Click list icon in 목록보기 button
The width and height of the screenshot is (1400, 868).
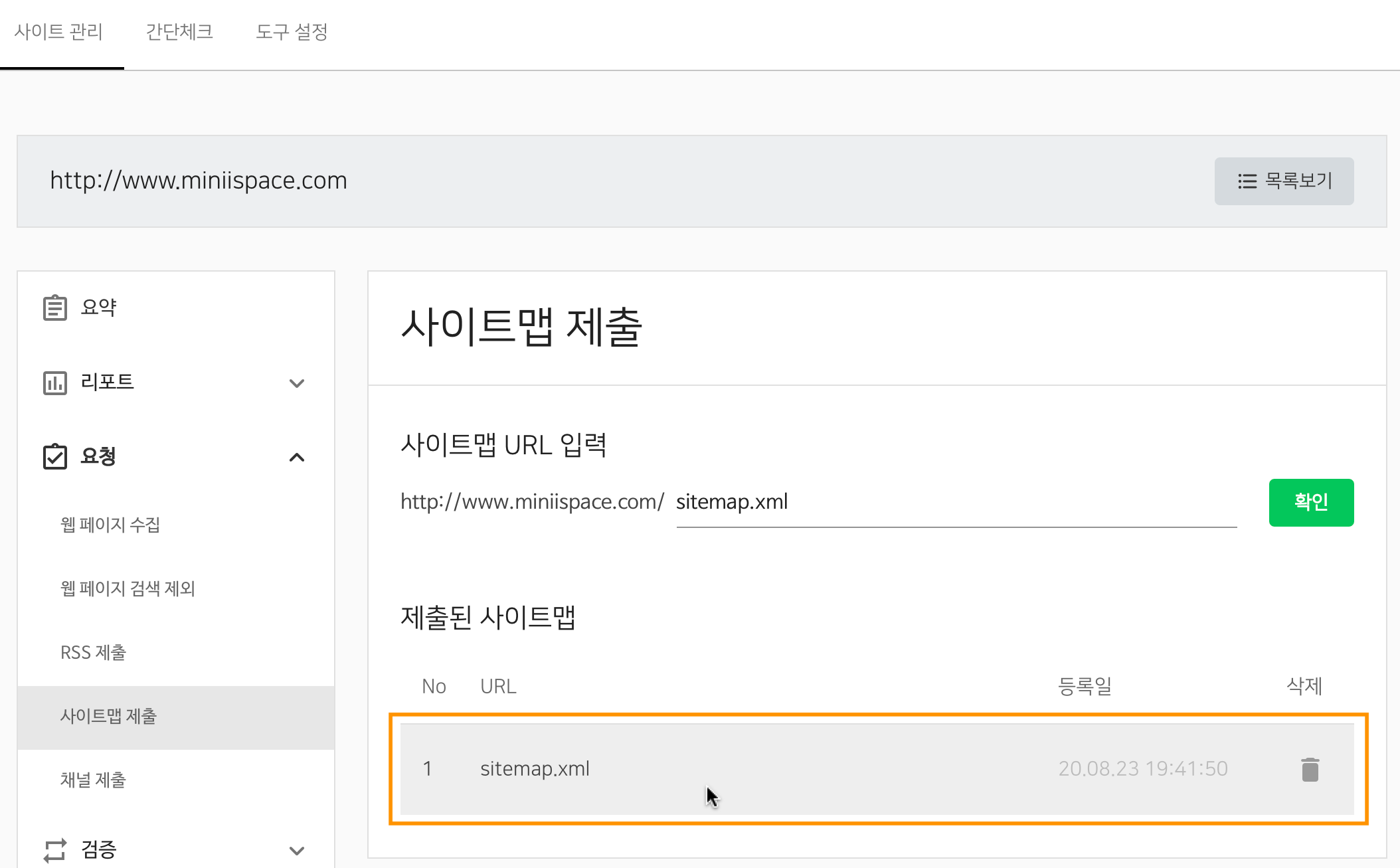tap(1247, 181)
